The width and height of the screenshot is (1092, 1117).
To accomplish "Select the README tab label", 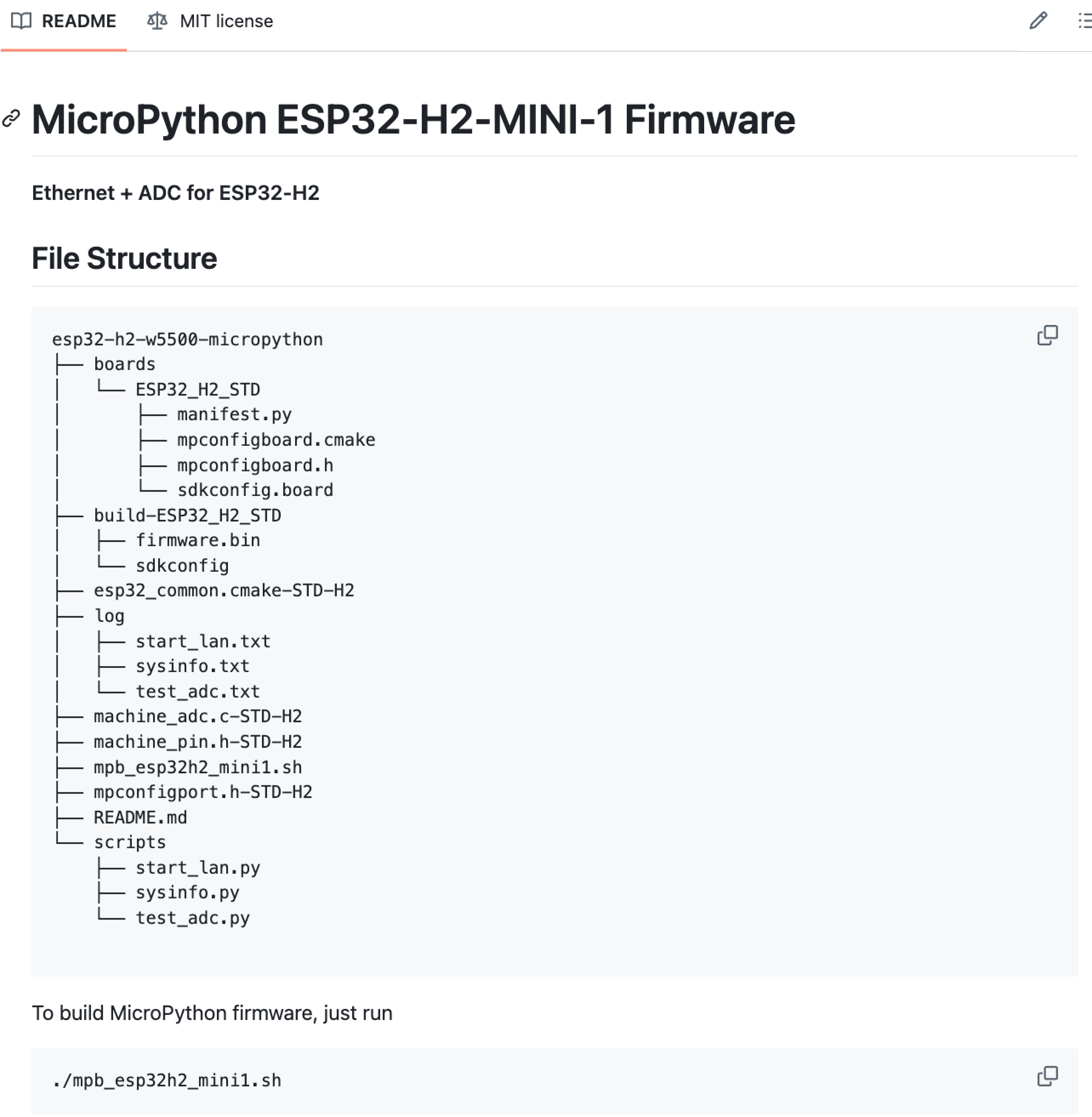I will tap(79, 21).
